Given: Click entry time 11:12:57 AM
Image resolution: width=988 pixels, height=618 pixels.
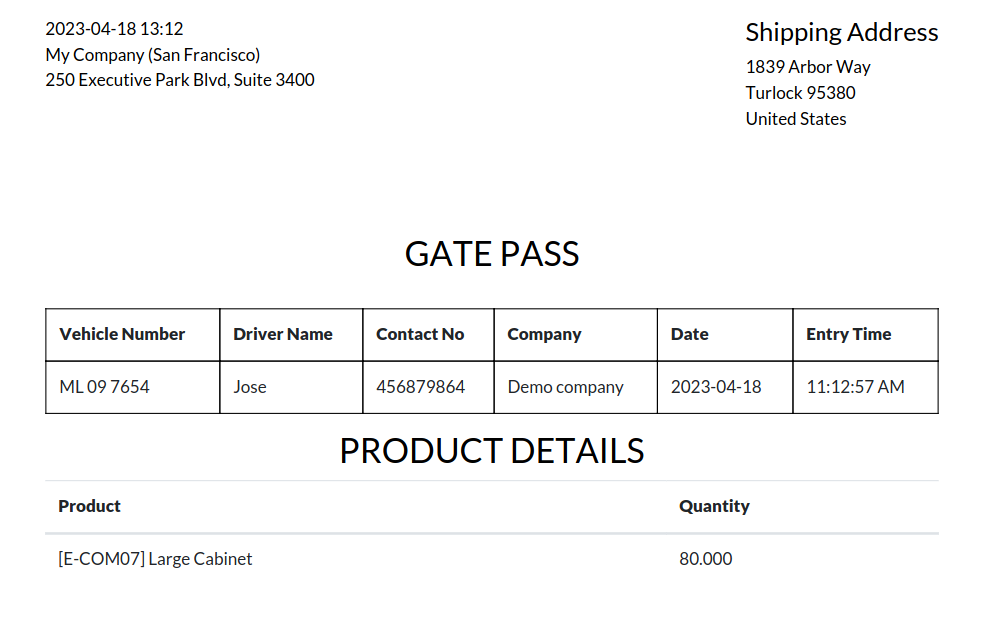Looking at the screenshot, I should (x=855, y=387).
